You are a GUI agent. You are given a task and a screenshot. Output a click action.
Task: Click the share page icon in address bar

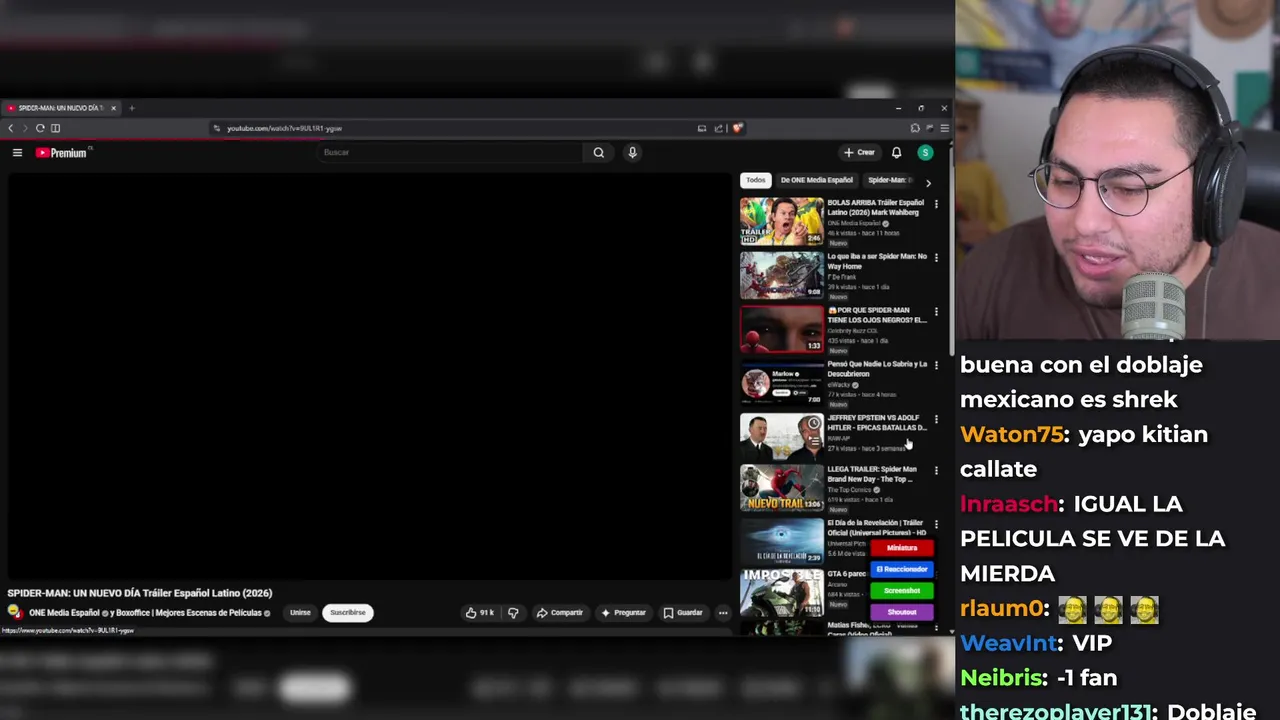(718, 128)
